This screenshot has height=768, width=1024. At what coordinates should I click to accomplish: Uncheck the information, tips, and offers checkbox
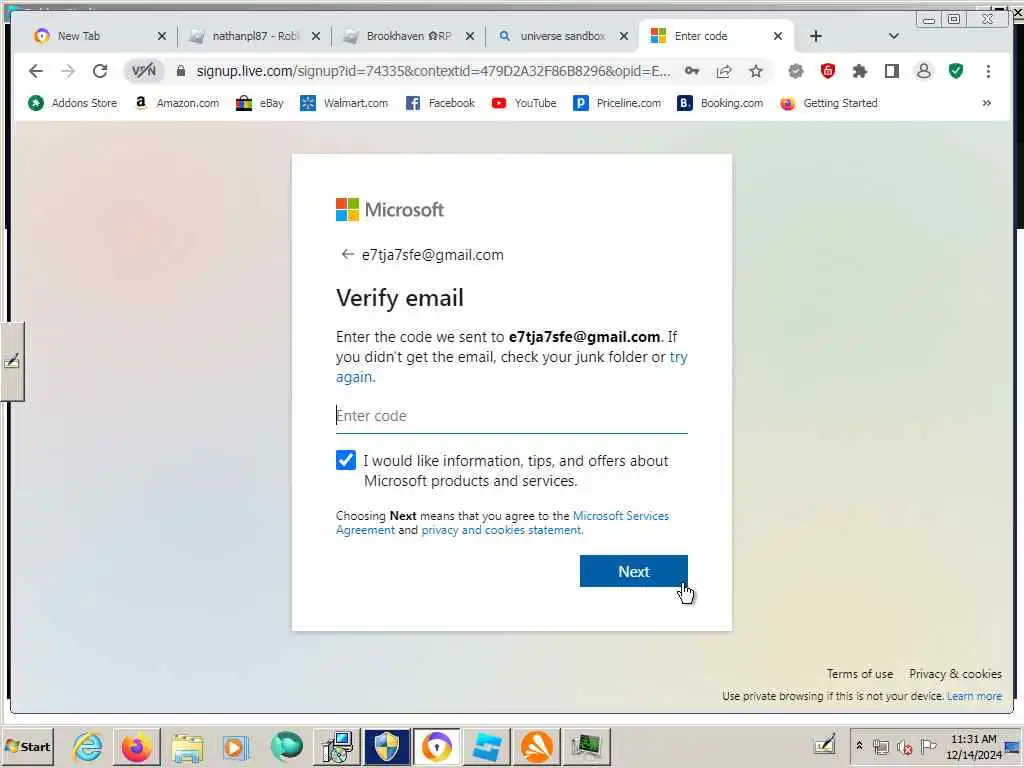[x=346, y=460]
